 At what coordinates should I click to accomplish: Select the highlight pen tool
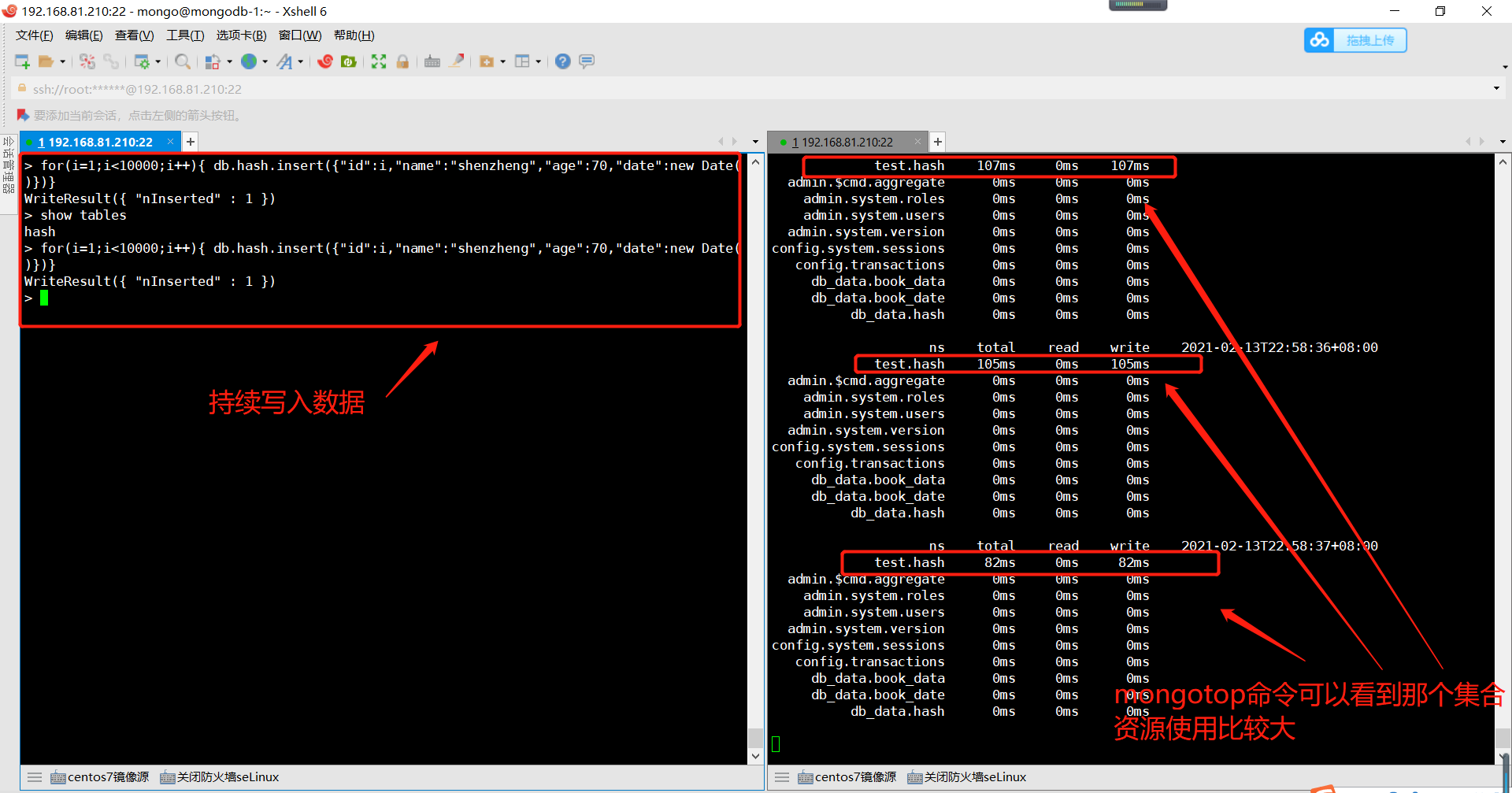[457, 61]
